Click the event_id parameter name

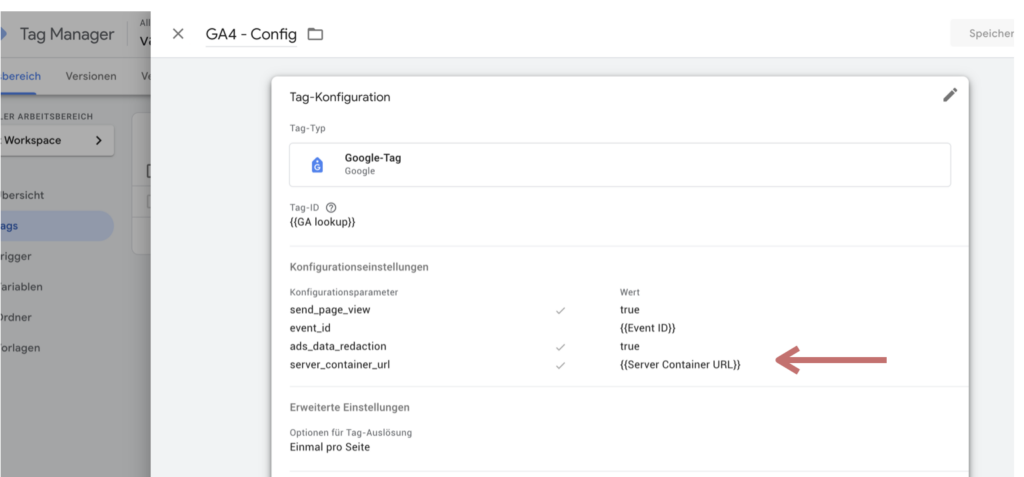click(x=312, y=328)
